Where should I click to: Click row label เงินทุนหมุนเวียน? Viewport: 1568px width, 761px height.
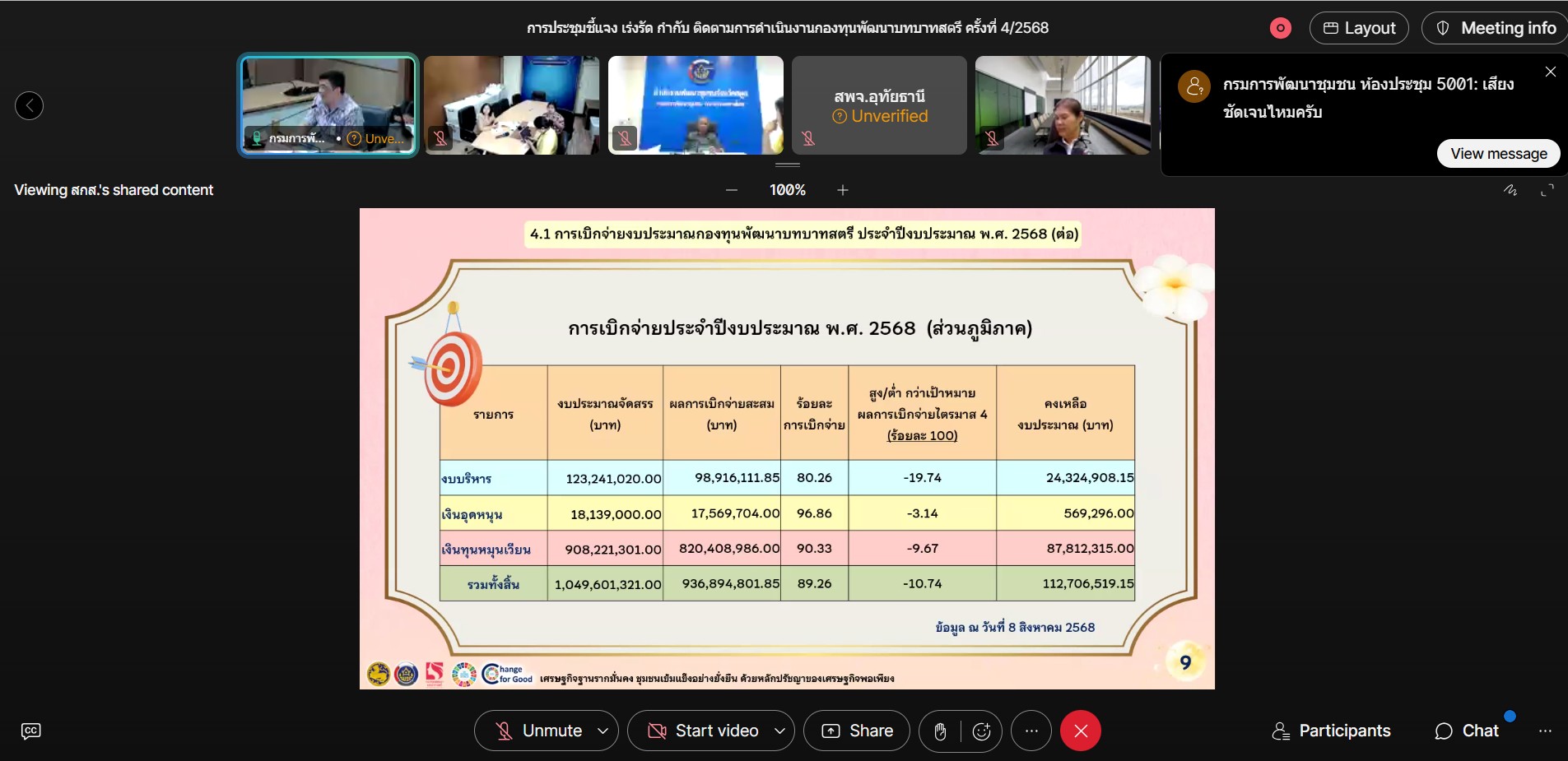pos(486,550)
